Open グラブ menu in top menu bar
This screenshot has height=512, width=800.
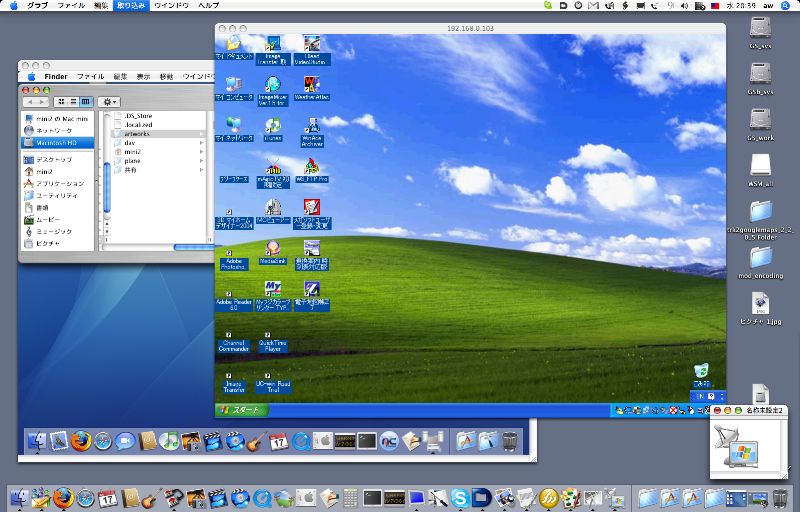37,6
